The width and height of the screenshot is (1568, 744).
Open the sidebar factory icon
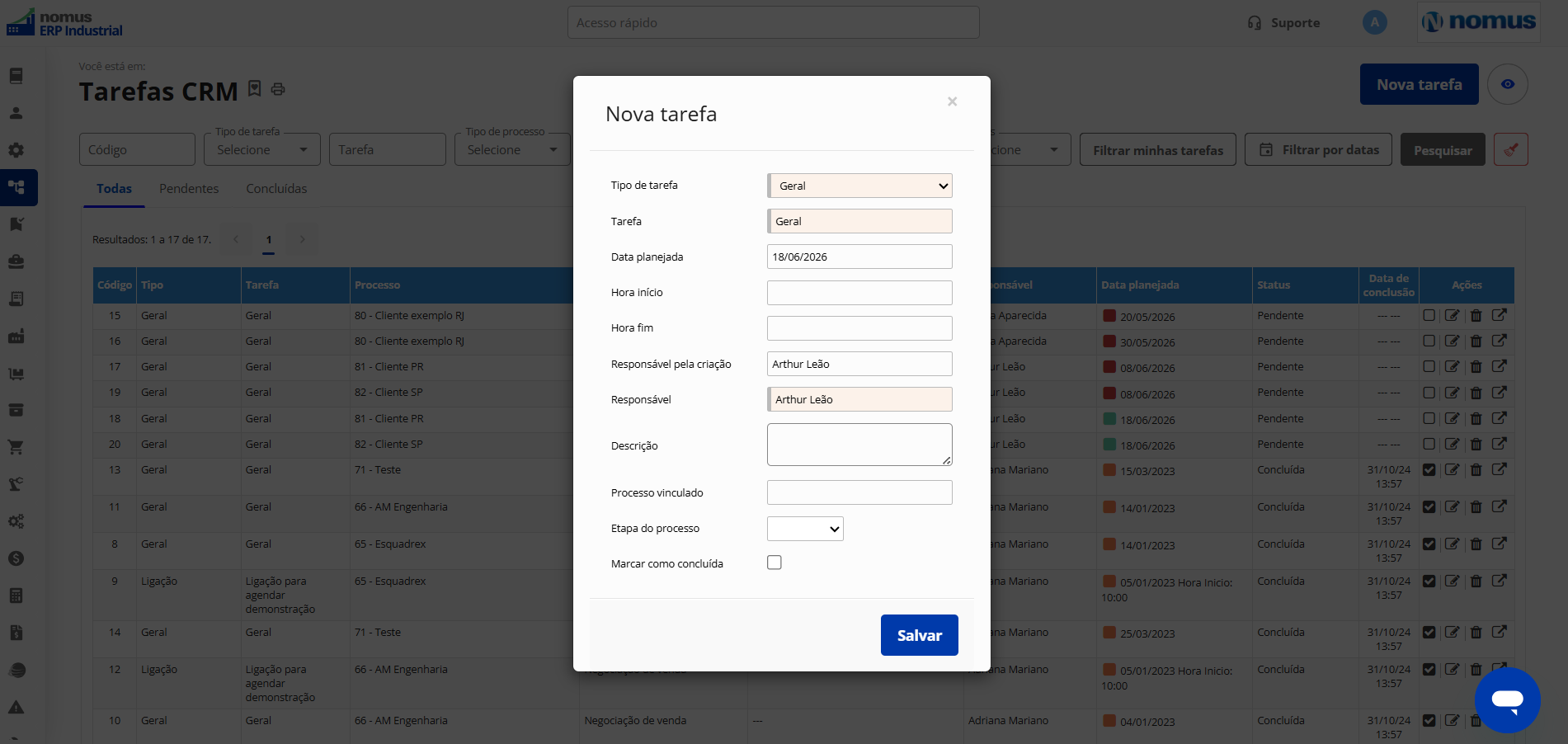(x=16, y=336)
